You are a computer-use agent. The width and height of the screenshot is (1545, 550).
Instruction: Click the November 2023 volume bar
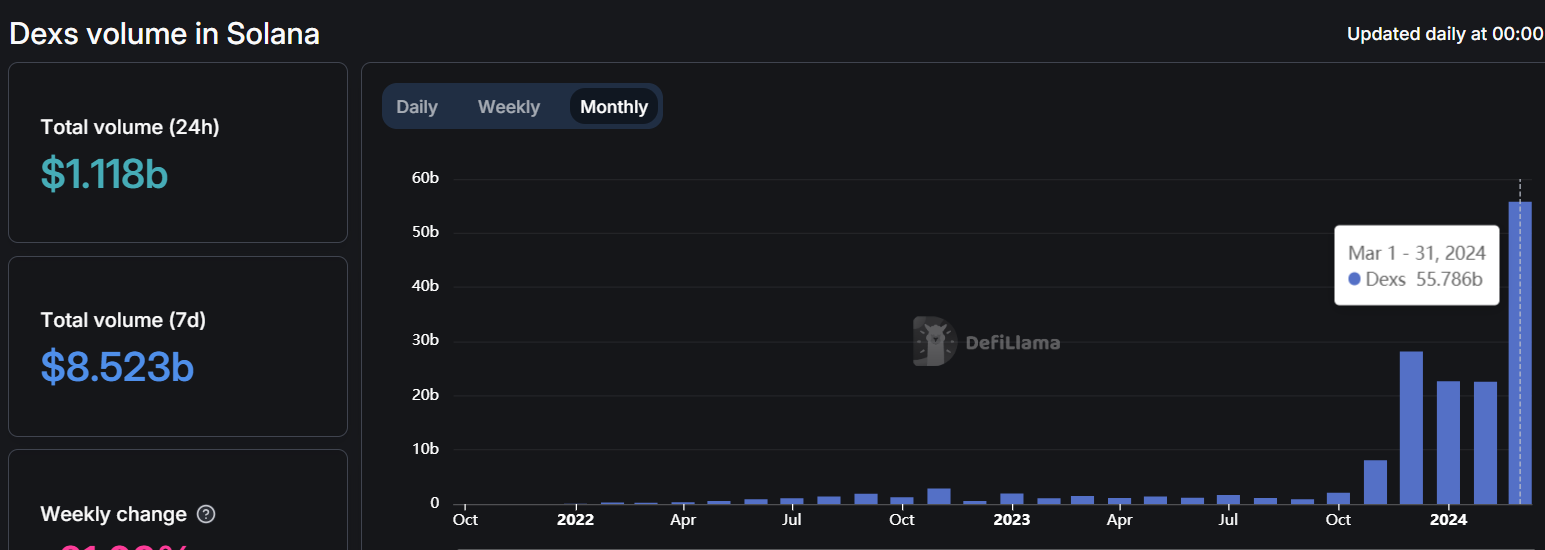coord(1375,482)
